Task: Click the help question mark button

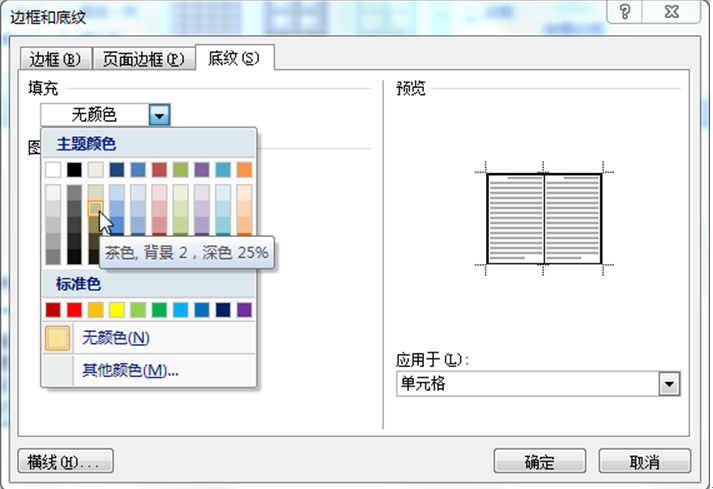Action: [x=624, y=11]
